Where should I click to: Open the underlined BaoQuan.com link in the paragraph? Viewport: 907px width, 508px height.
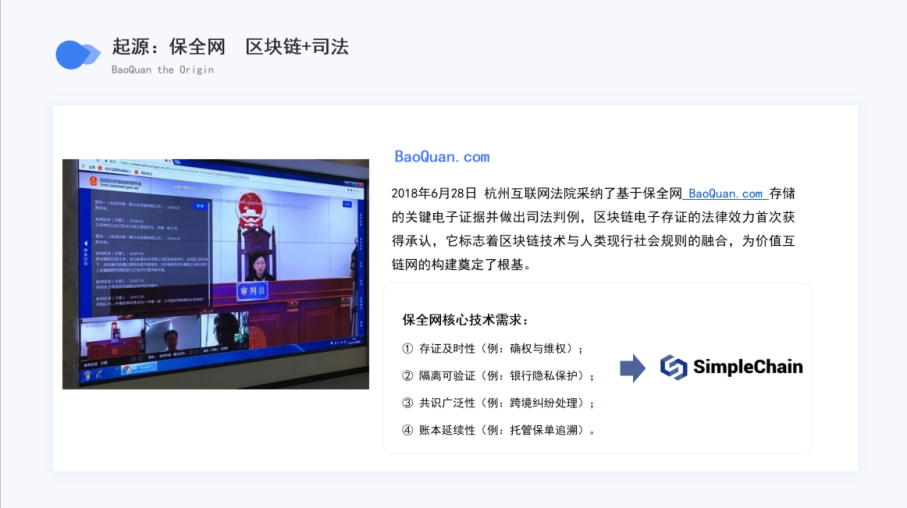[725, 194]
